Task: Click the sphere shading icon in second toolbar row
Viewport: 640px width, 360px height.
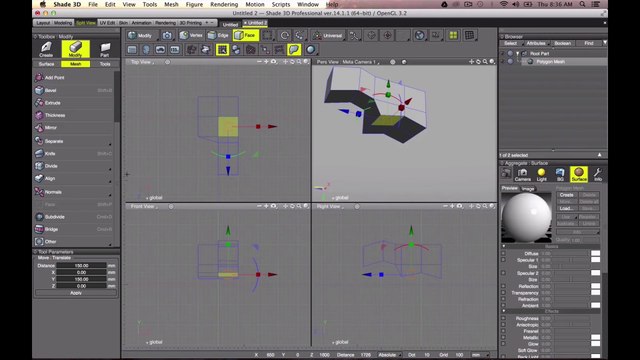Action: pyautogui.click(x=311, y=50)
